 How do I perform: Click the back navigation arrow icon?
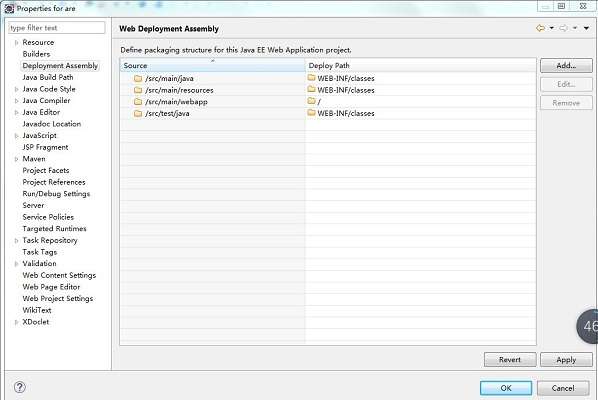point(540,28)
